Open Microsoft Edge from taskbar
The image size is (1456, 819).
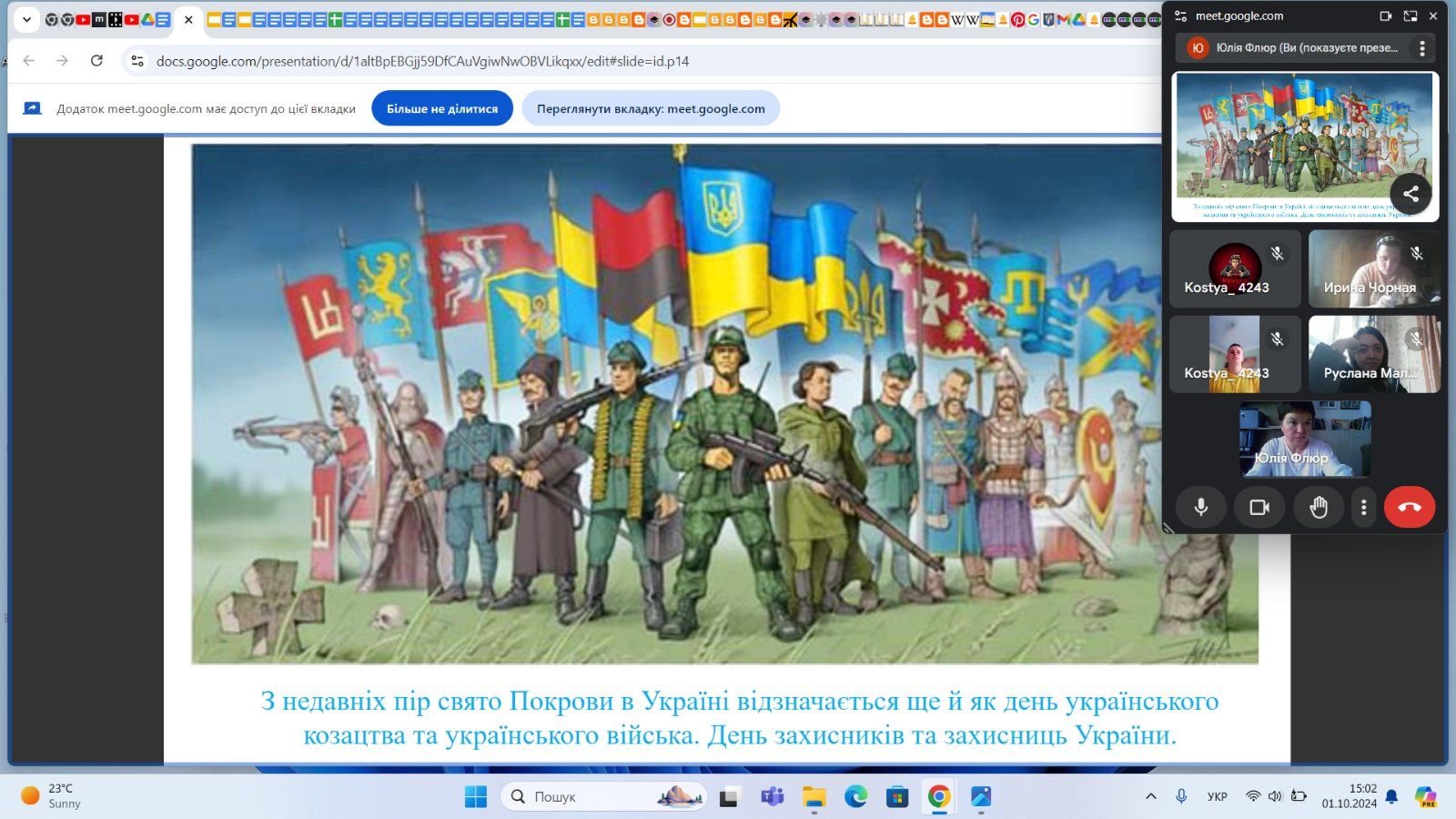855,797
